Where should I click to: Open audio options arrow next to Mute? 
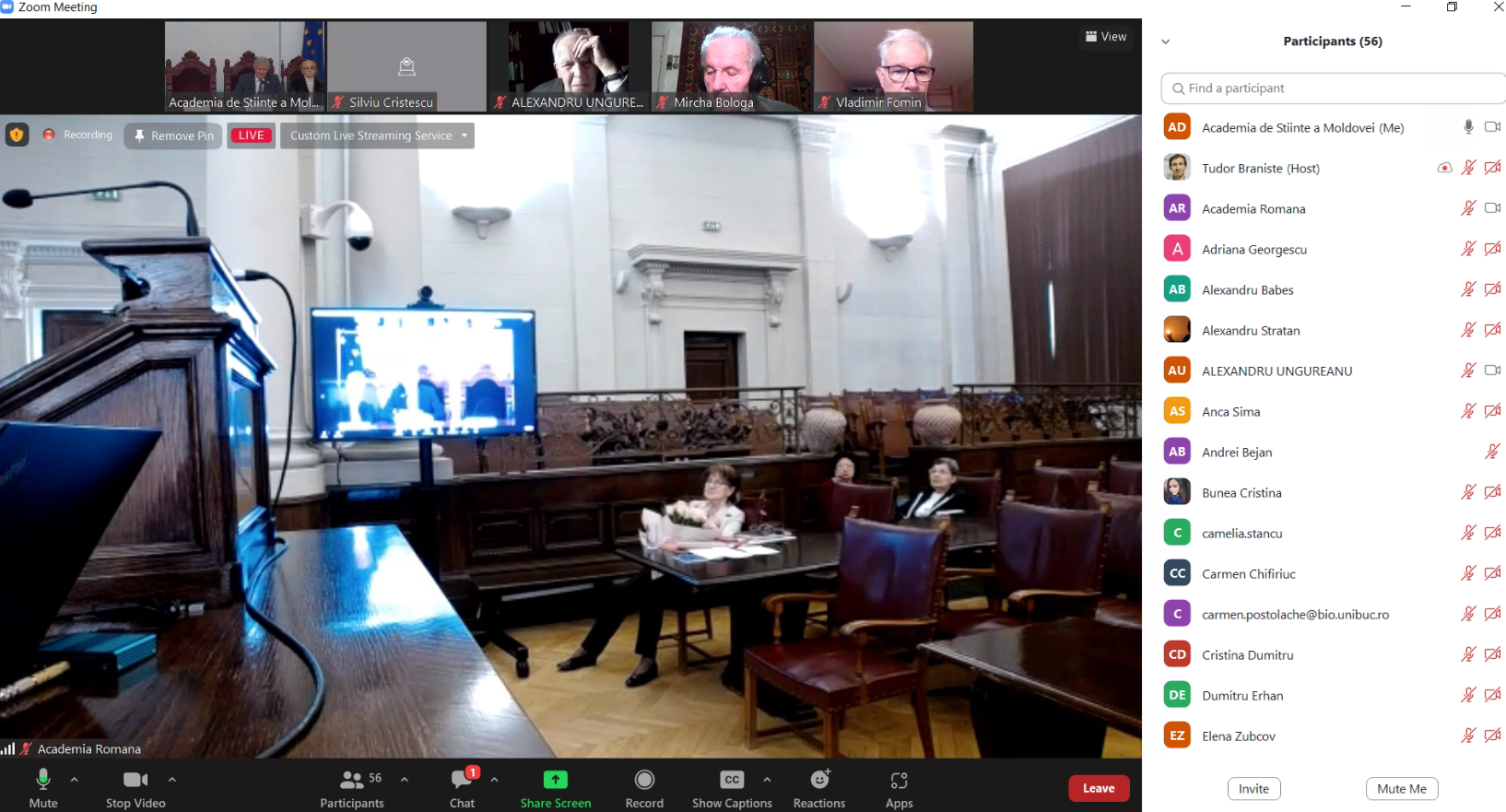pyautogui.click(x=75, y=780)
